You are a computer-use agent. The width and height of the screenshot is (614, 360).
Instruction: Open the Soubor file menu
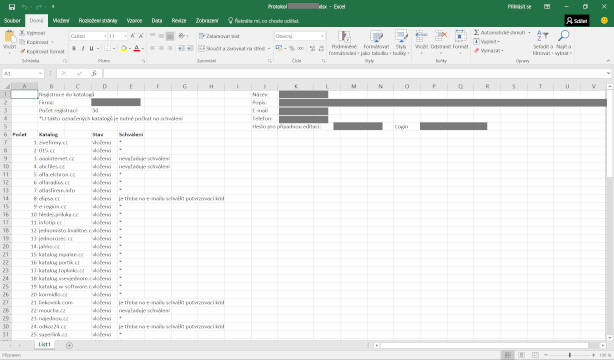[x=12, y=20]
